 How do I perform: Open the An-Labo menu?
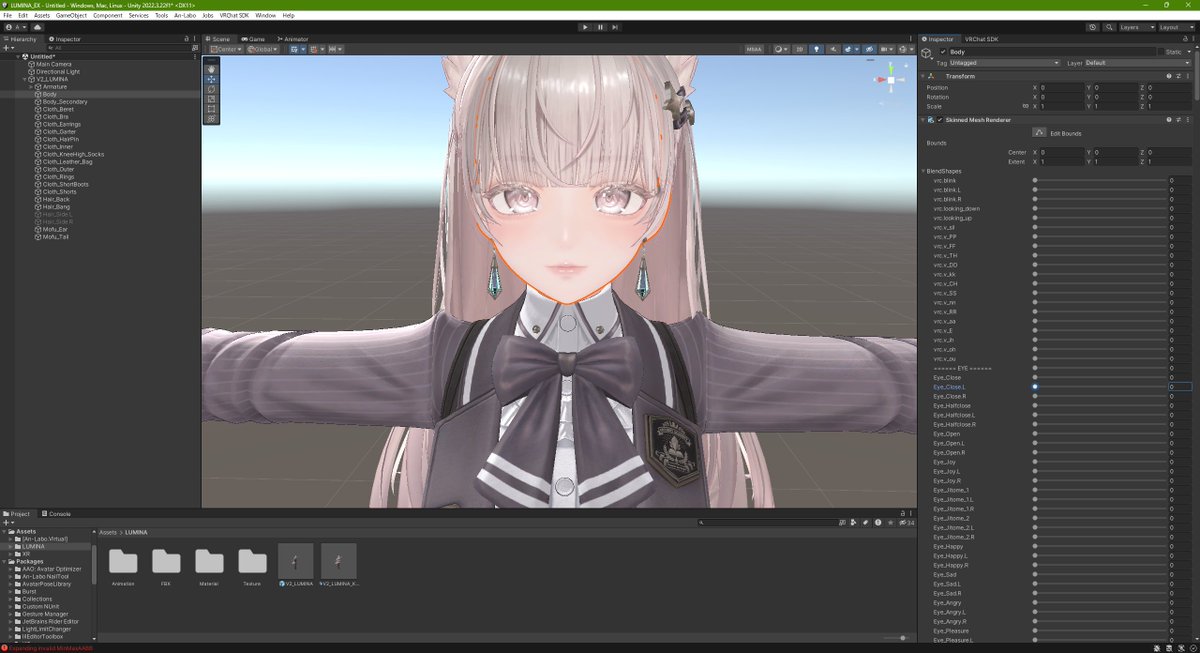coord(185,16)
